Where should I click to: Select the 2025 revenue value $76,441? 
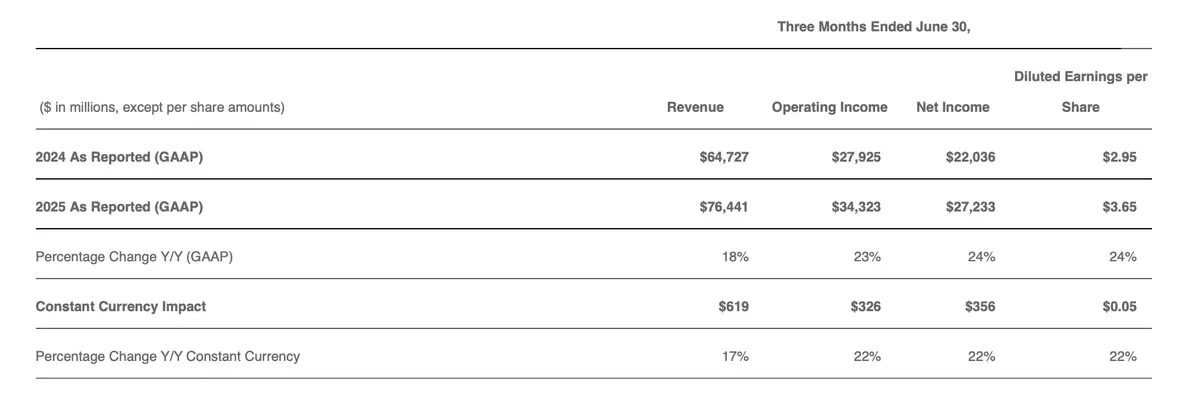[724, 207]
